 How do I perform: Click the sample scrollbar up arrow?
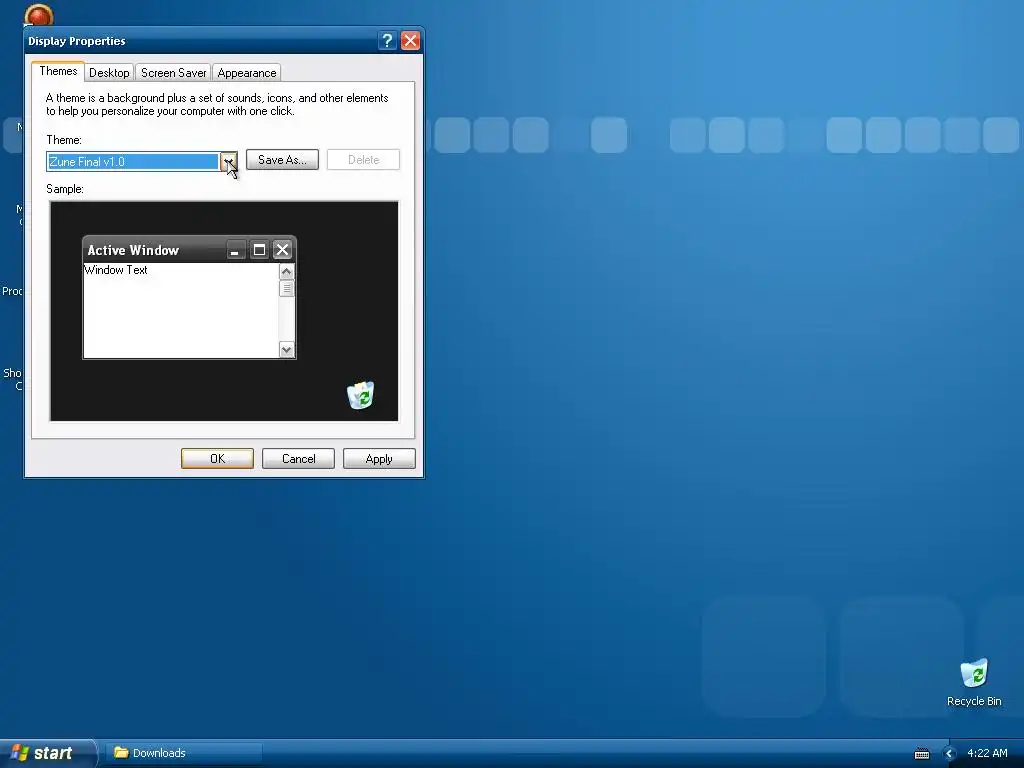point(286,271)
